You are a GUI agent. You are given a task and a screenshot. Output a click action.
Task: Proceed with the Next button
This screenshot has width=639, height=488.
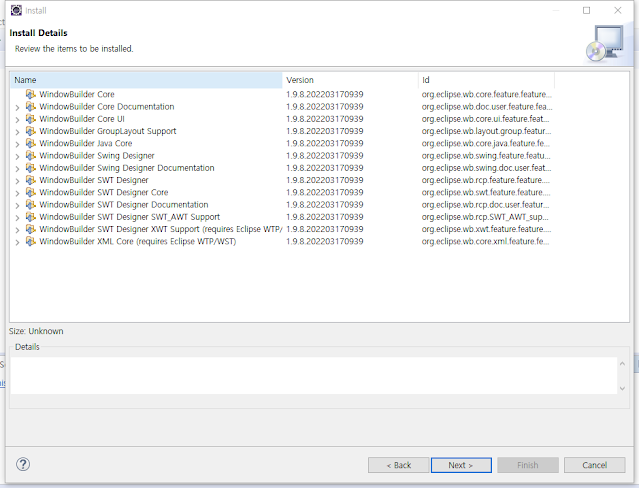coord(461,465)
